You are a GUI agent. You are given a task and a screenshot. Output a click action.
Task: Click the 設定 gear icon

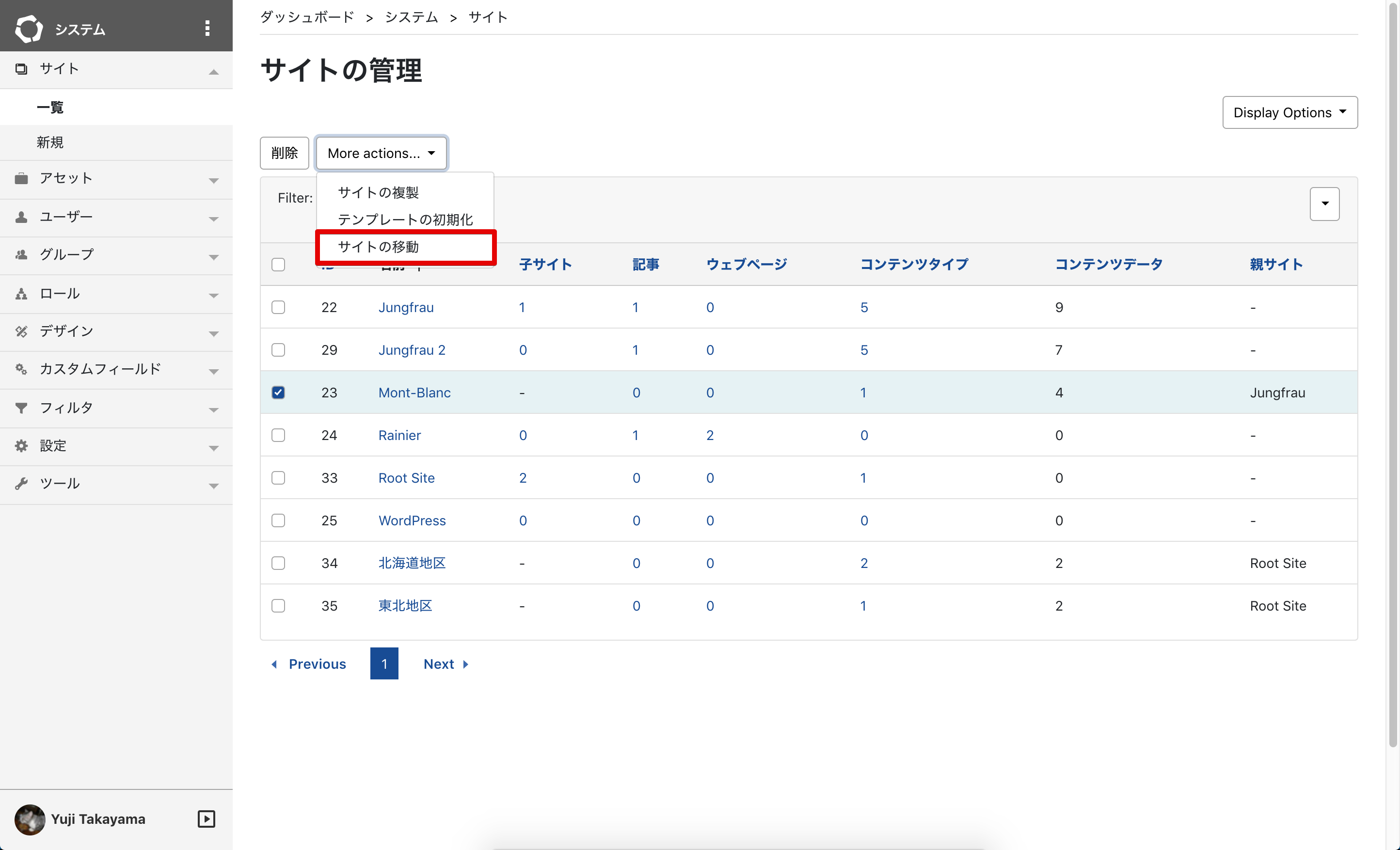click(22, 445)
